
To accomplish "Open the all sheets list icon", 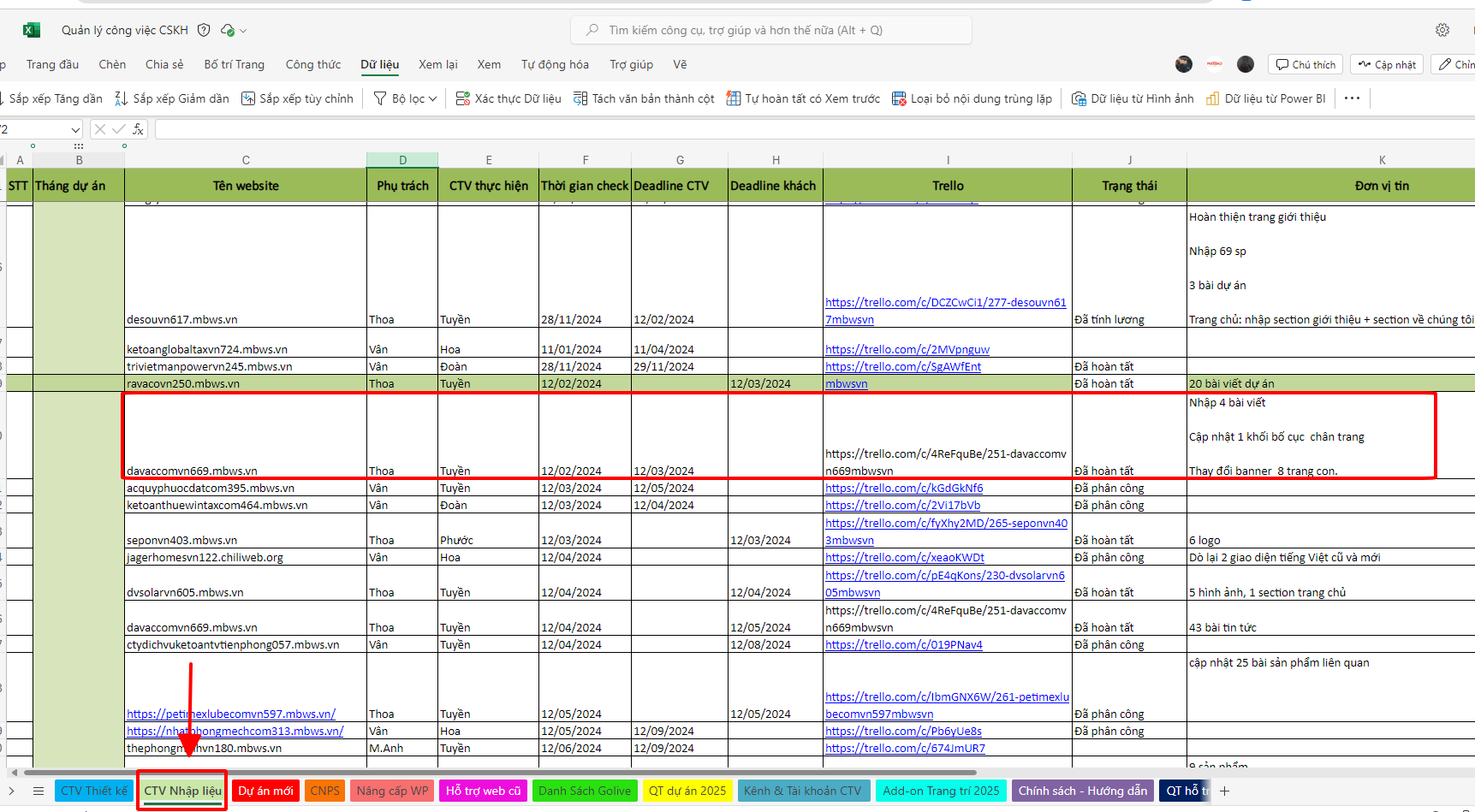I will 39,791.
